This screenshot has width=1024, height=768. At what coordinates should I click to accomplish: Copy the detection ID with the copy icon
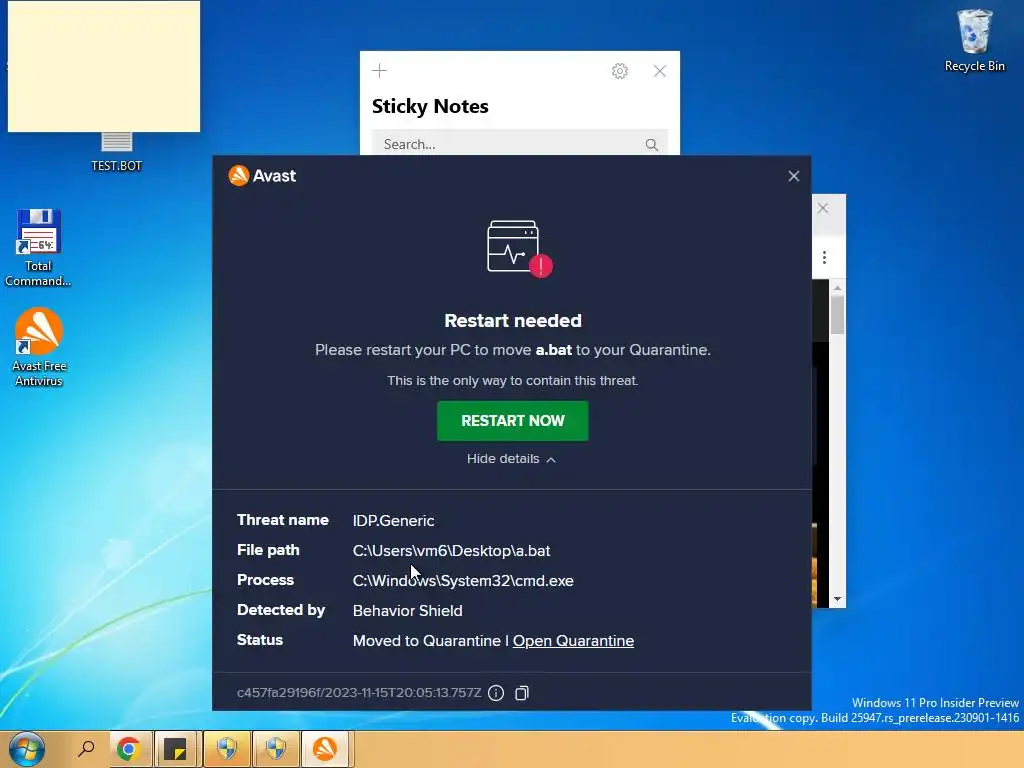(x=521, y=693)
